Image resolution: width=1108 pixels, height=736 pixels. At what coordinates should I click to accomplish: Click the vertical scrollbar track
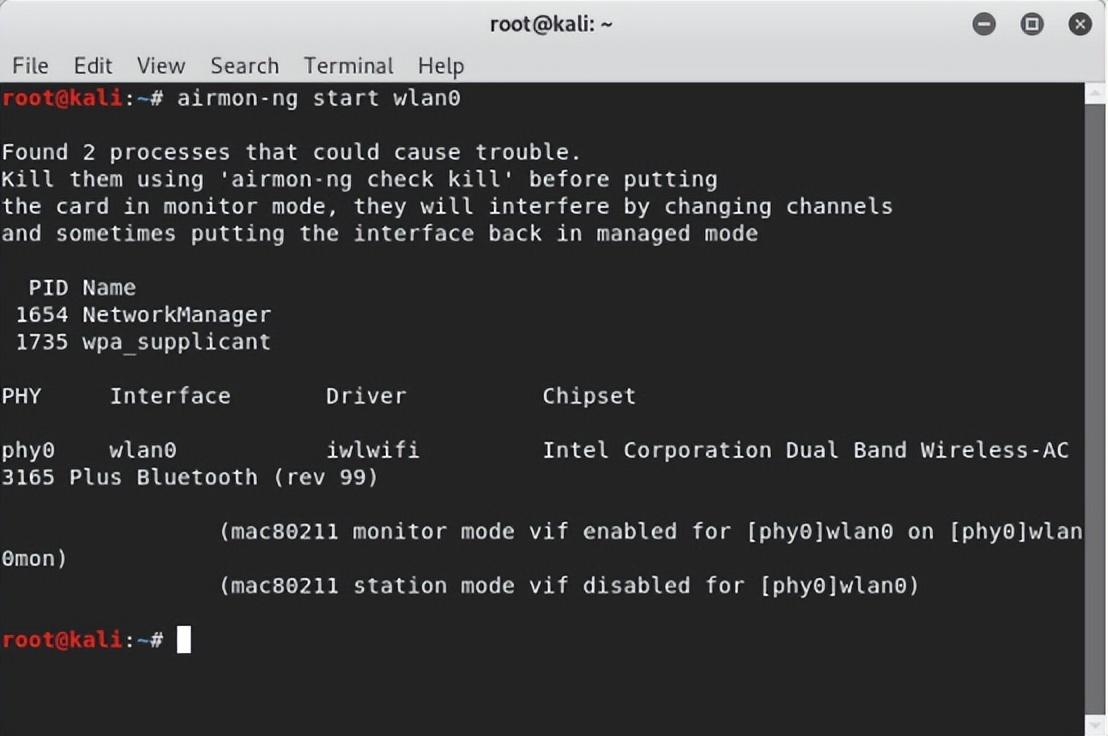(1095, 410)
